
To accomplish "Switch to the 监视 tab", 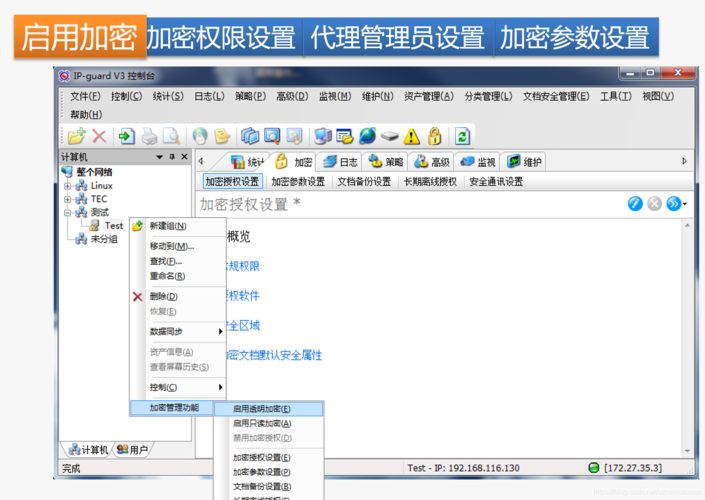I will coord(477,162).
